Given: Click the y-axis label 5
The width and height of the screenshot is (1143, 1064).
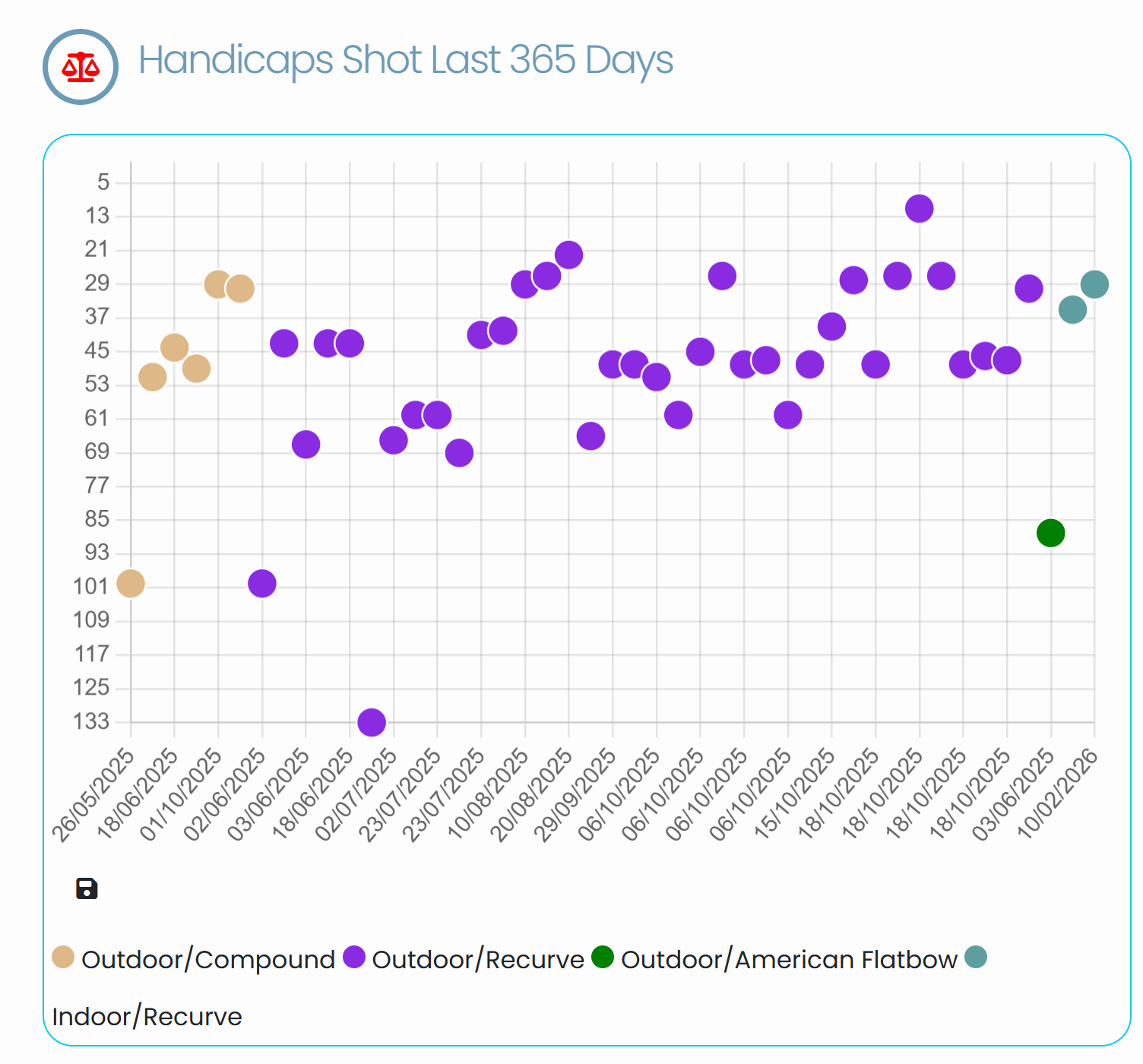Looking at the screenshot, I should pyautogui.click(x=103, y=182).
